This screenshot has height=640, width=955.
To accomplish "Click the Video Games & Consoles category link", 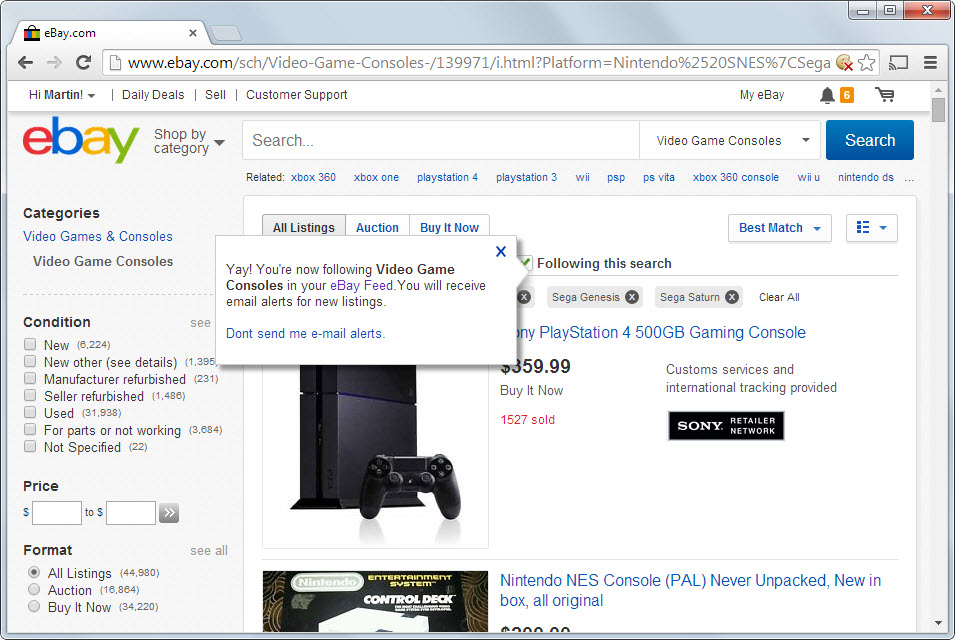I will (x=97, y=236).
